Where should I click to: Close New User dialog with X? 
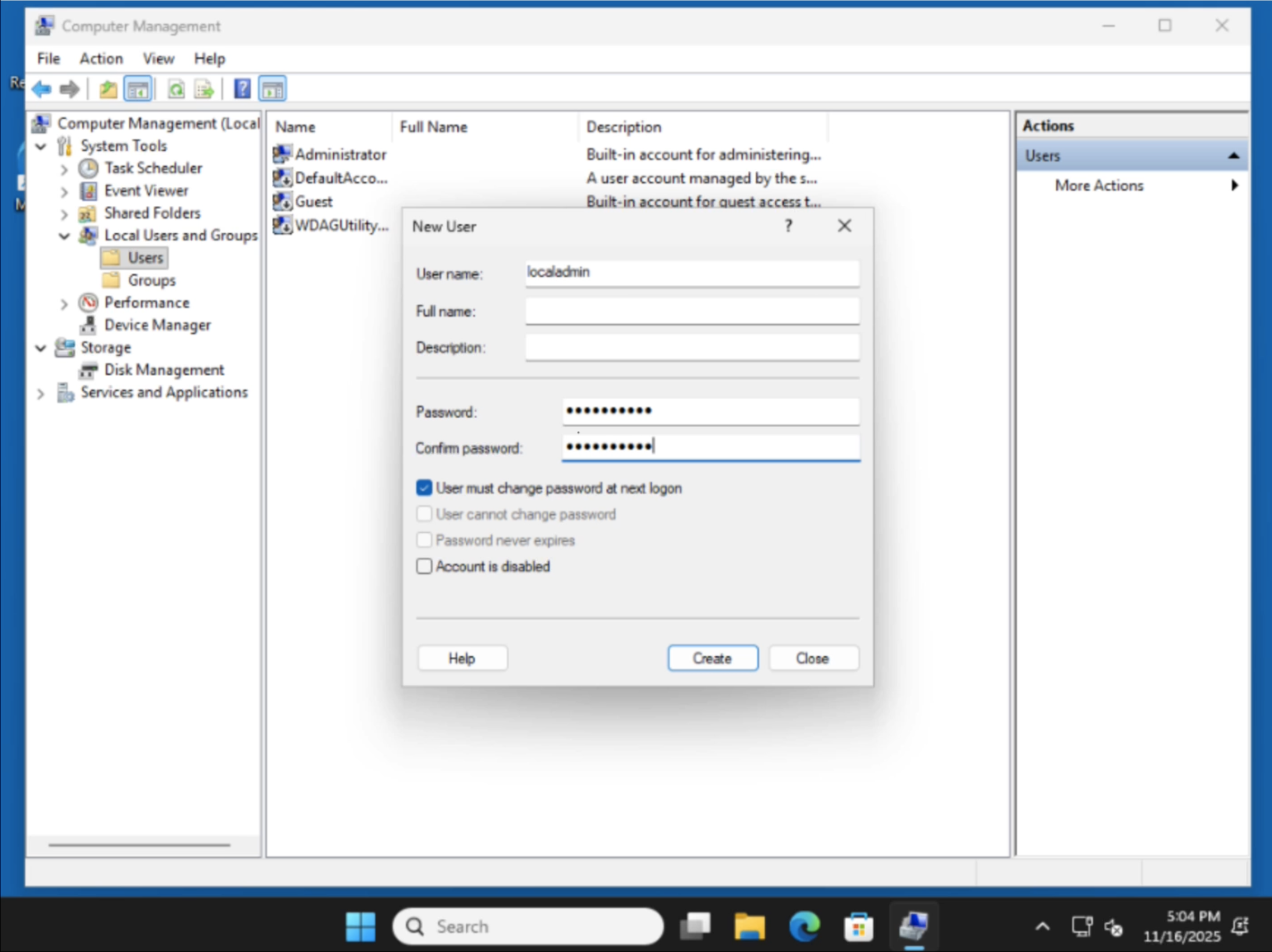coord(844,226)
